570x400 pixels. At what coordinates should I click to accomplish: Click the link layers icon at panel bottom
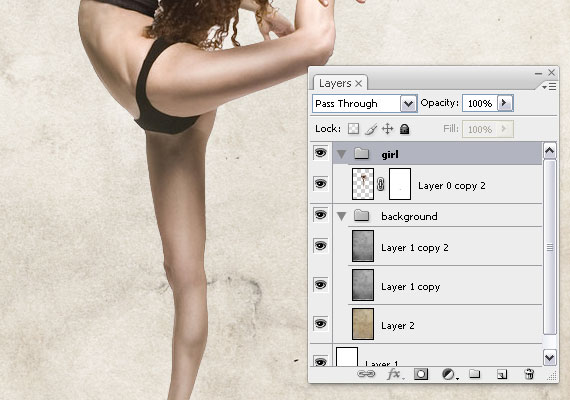(366, 374)
